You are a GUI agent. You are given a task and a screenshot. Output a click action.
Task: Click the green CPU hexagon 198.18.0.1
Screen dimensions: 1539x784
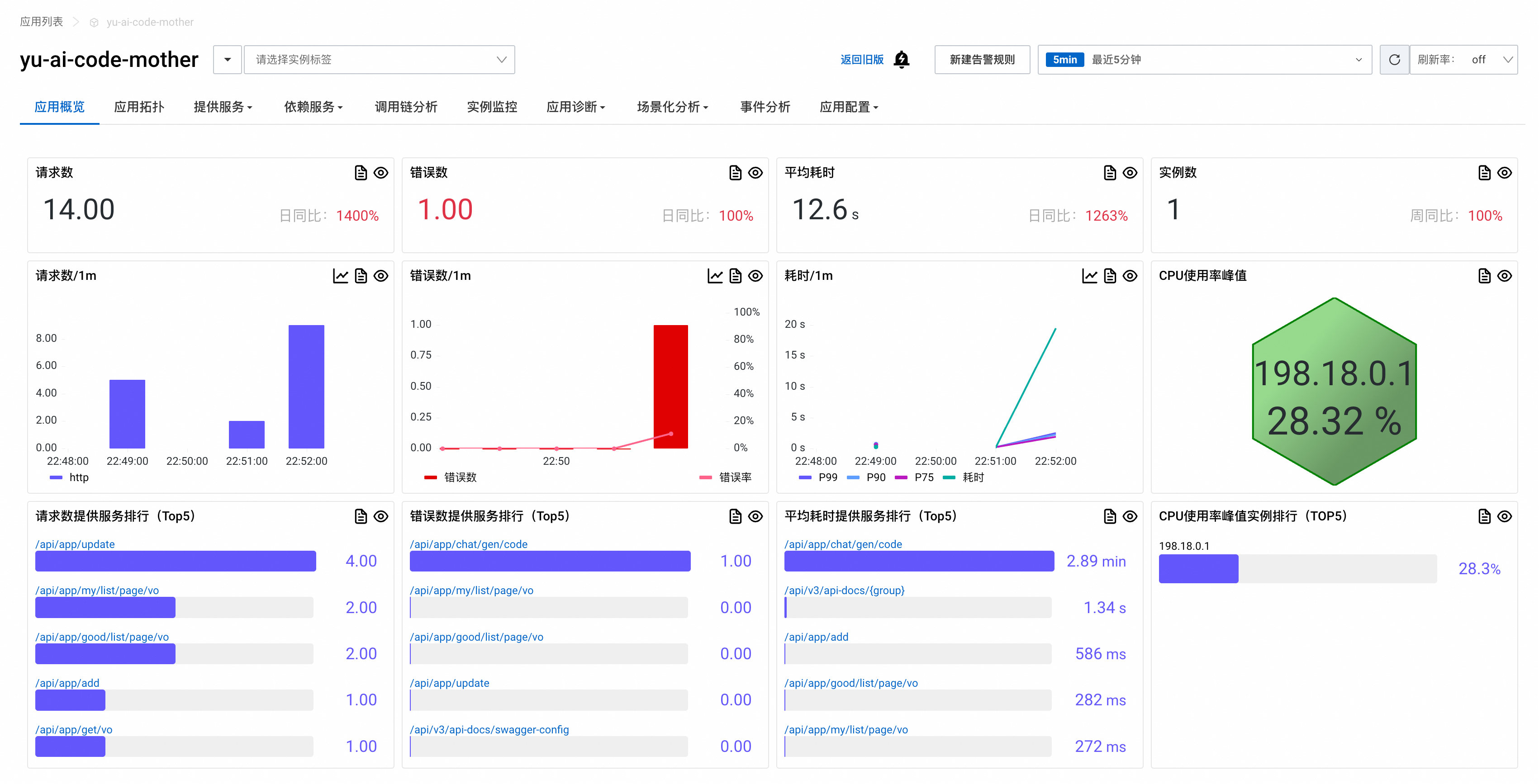pos(1334,391)
